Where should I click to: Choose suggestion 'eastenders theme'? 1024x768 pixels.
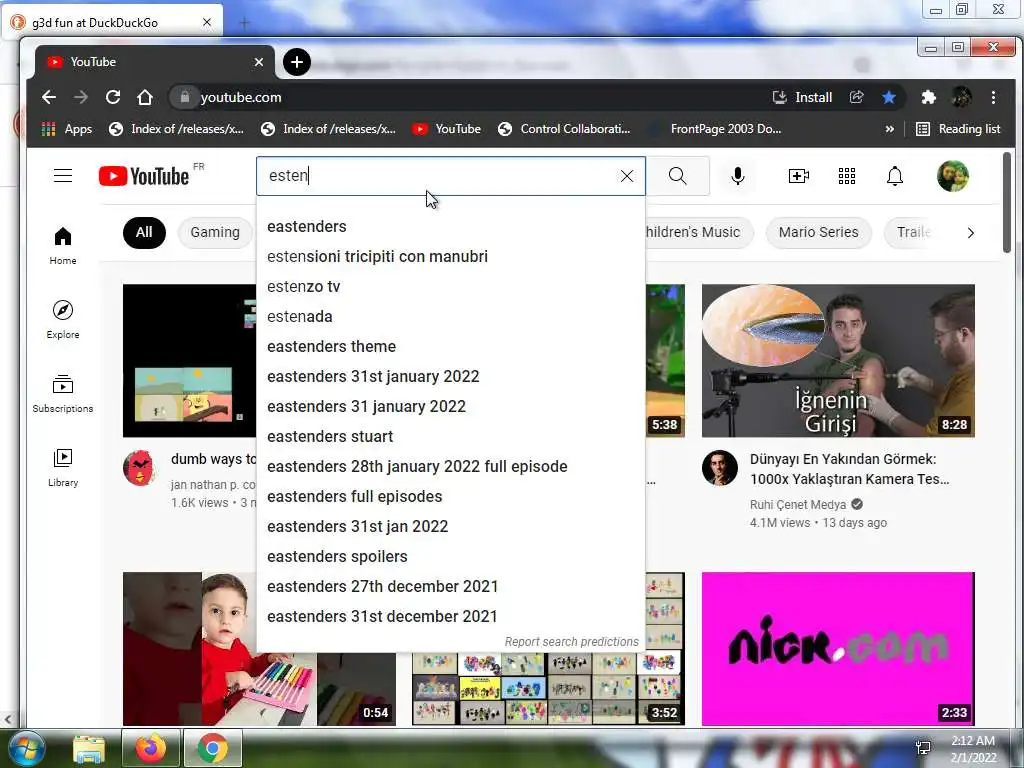[451, 347]
